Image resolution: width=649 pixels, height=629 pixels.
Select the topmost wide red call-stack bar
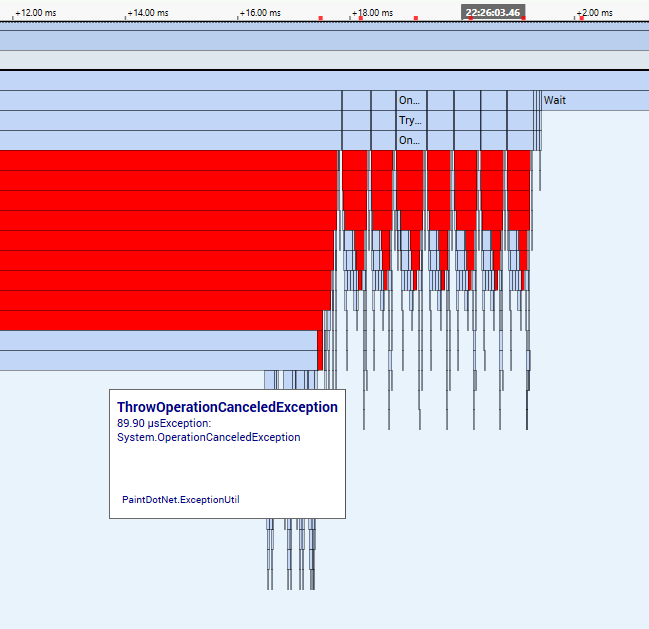click(x=169, y=161)
